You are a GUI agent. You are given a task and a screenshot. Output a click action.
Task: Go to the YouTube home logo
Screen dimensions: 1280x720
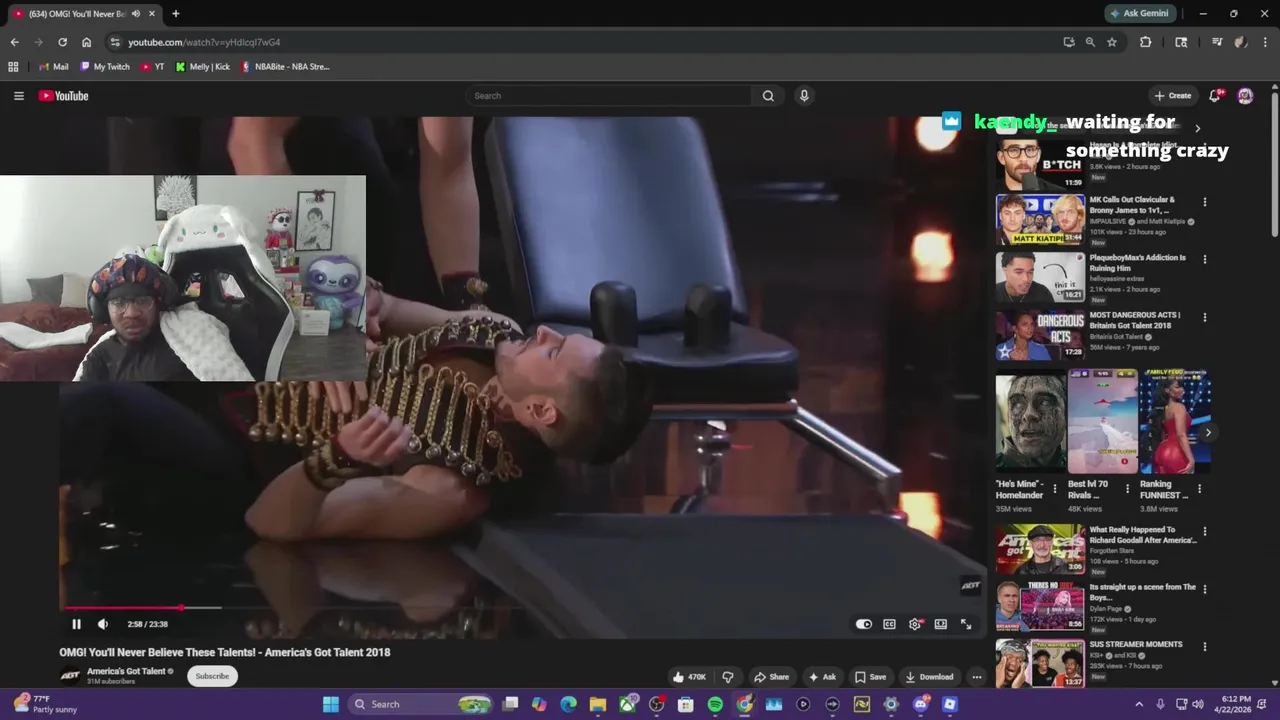point(64,96)
